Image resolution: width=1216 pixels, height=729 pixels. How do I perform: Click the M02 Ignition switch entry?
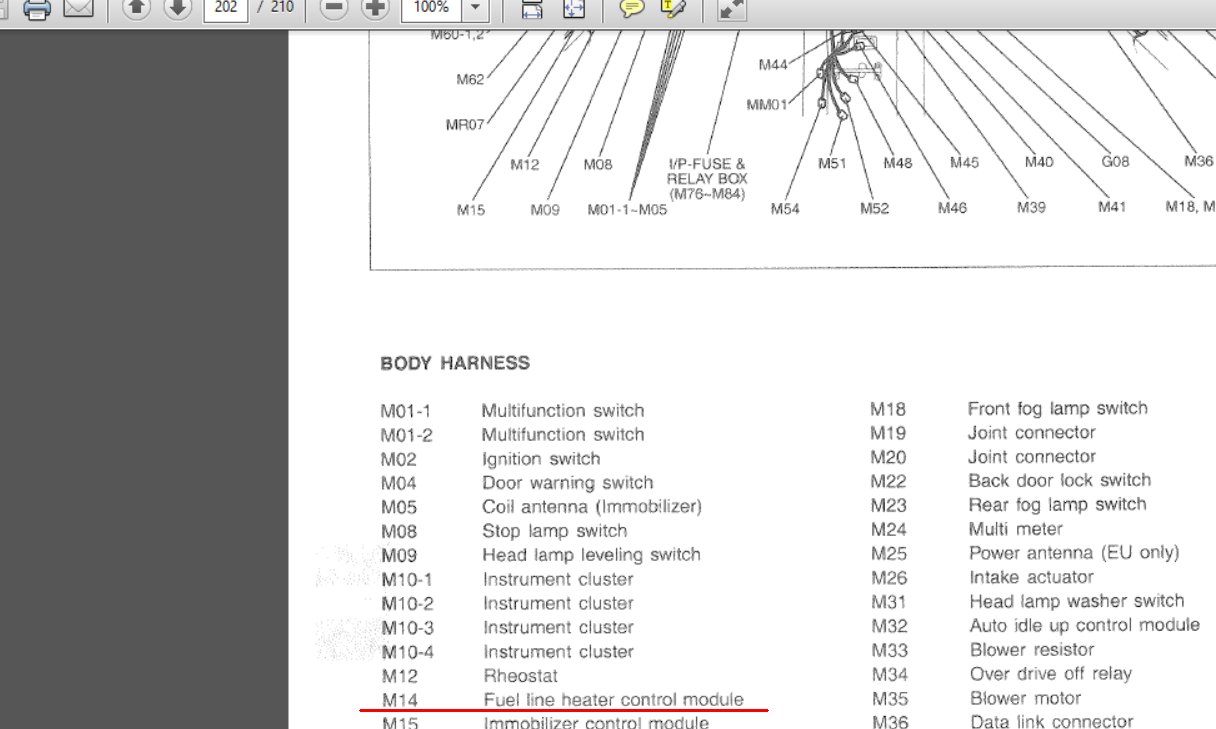click(490, 459)
